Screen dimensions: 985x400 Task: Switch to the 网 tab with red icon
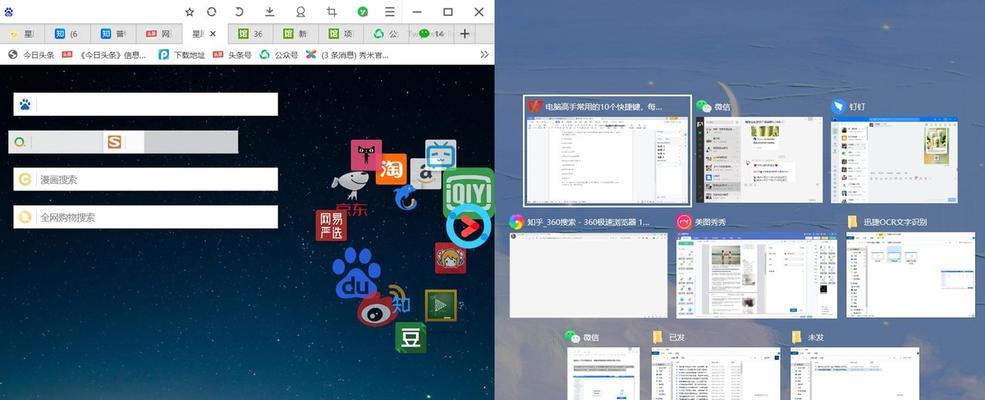(160, 34)
